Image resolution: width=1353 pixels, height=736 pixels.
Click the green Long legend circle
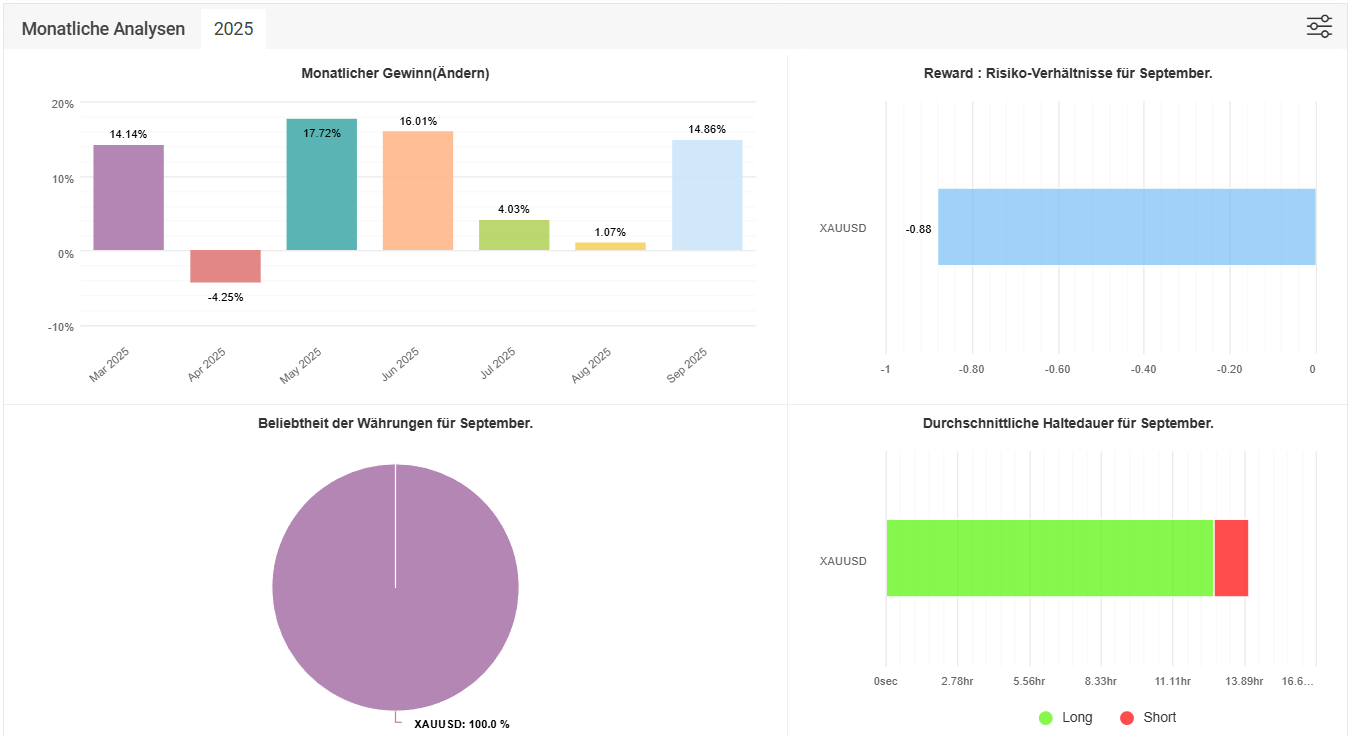click(x=1046, y=718)
